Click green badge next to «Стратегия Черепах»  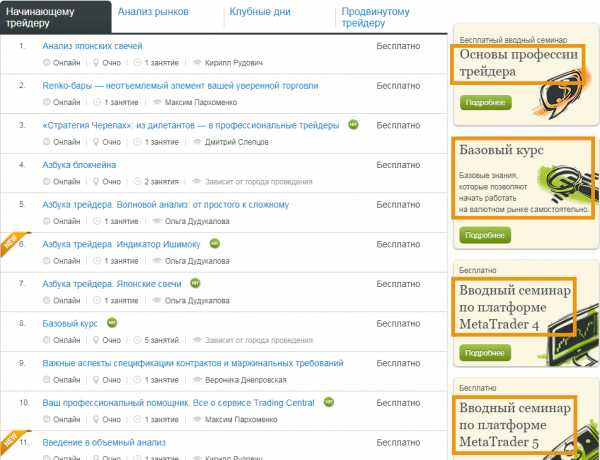353,124
